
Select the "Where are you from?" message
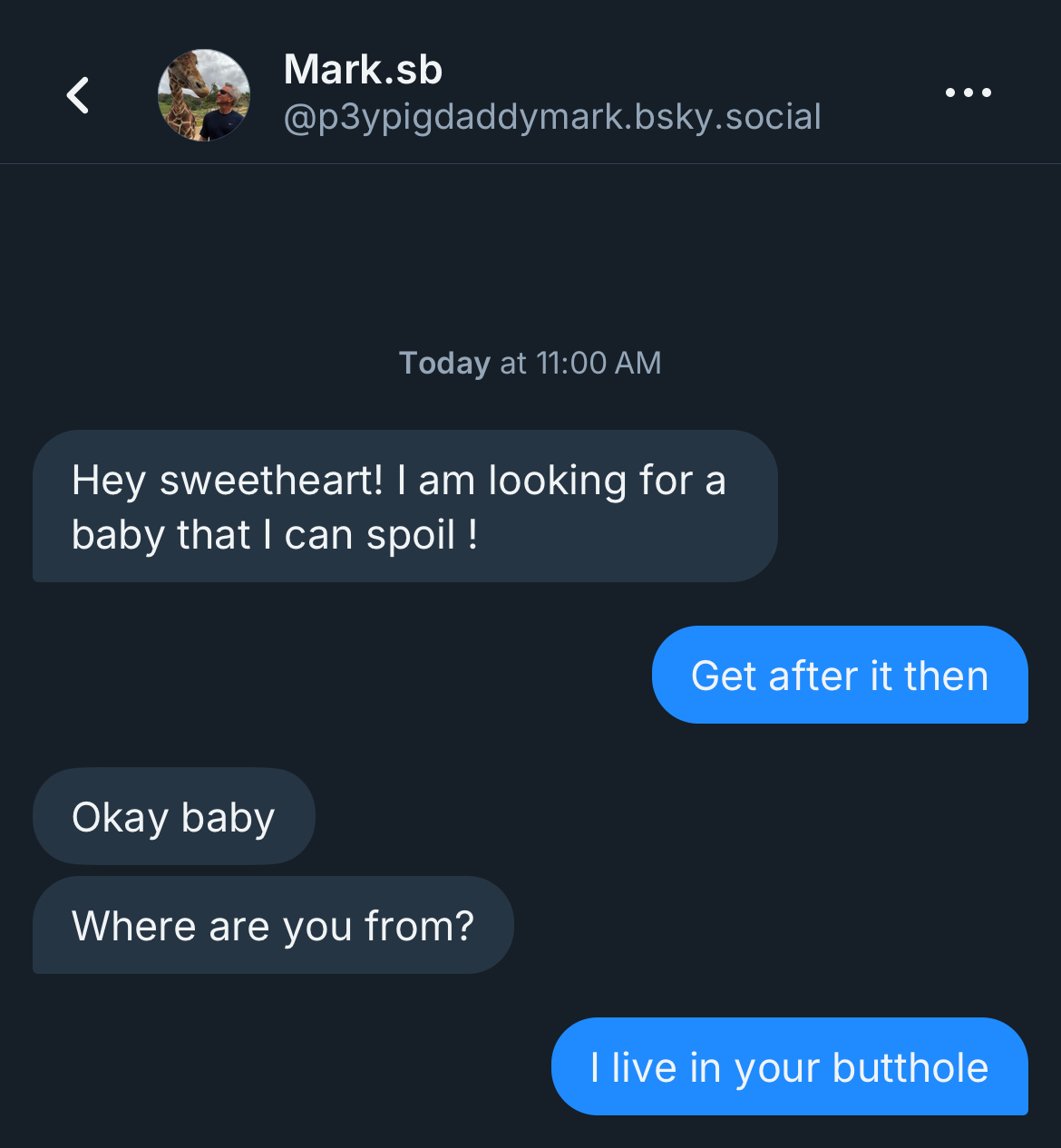pyautogui.click(x=272, y=926)
